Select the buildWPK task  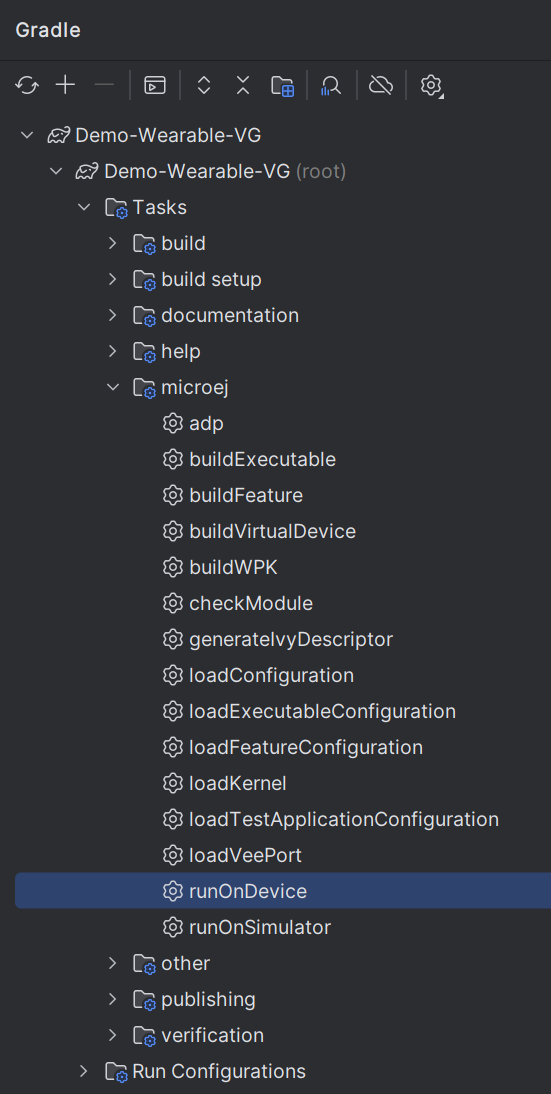coord(233,568)
